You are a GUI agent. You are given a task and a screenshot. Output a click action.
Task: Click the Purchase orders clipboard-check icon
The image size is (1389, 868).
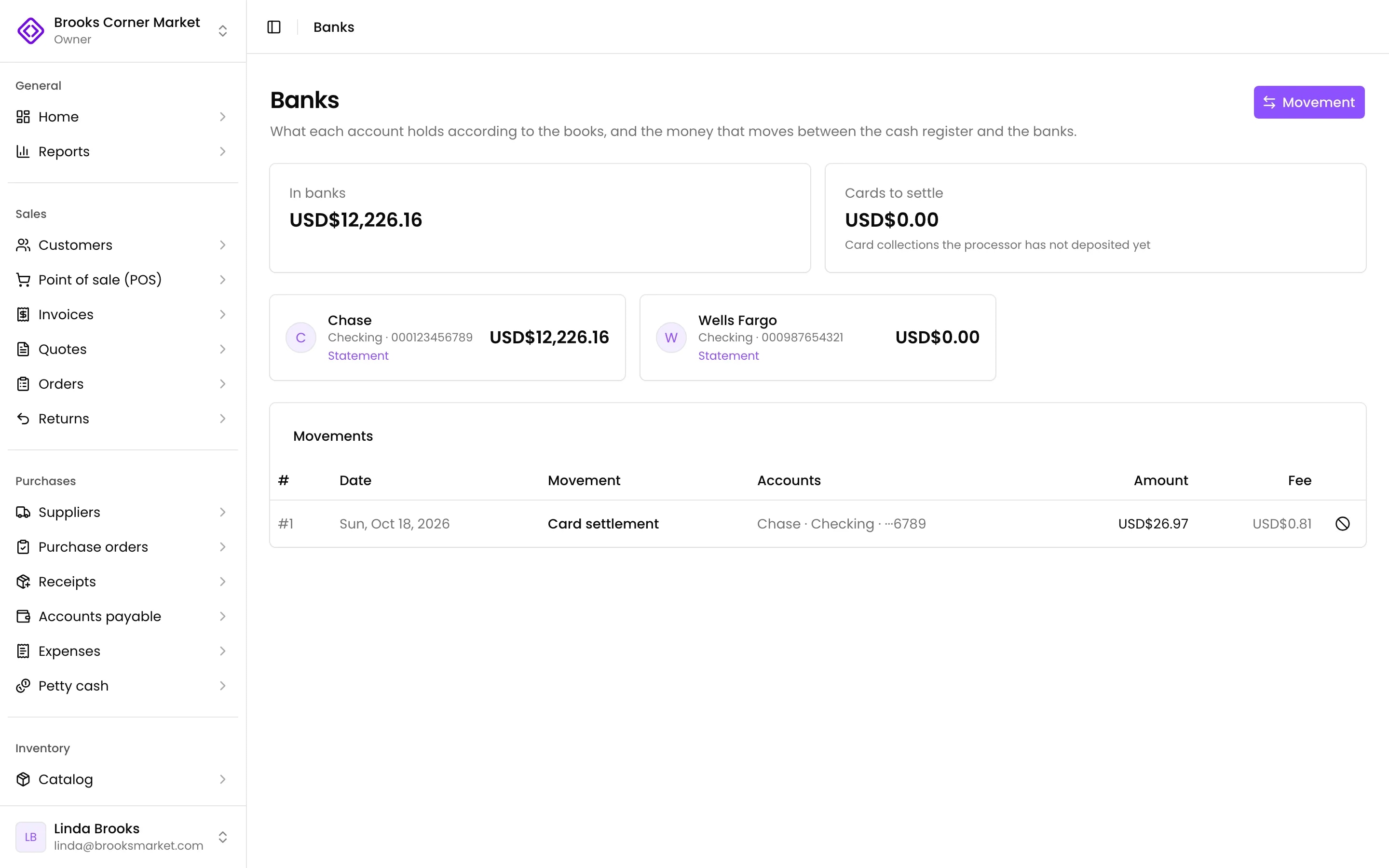23,547
